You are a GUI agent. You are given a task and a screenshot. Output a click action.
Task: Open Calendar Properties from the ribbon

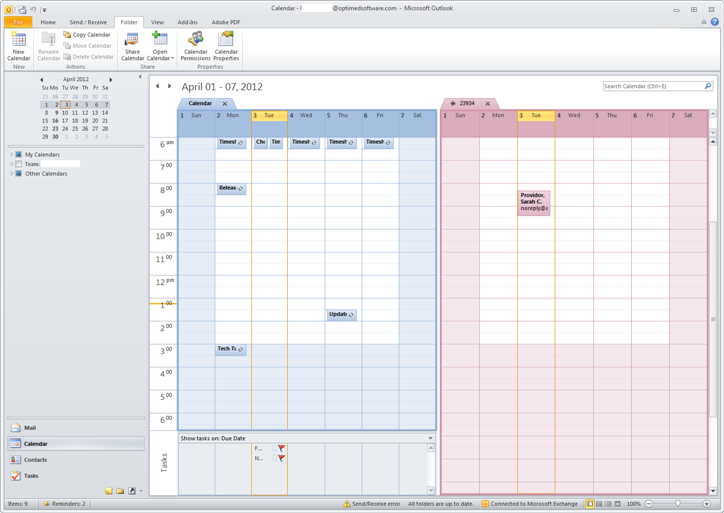(x=226, y=46)
